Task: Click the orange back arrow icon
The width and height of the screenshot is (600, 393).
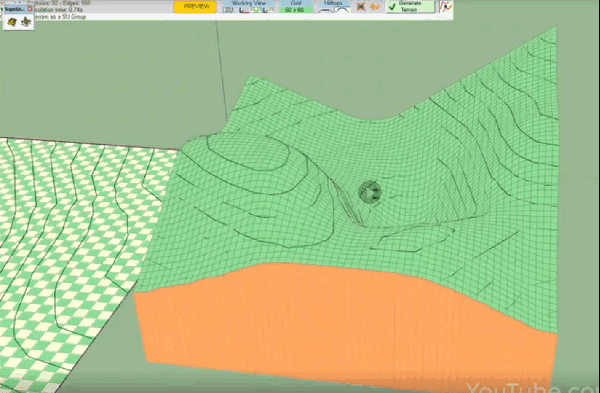Action: pos(375,7)
